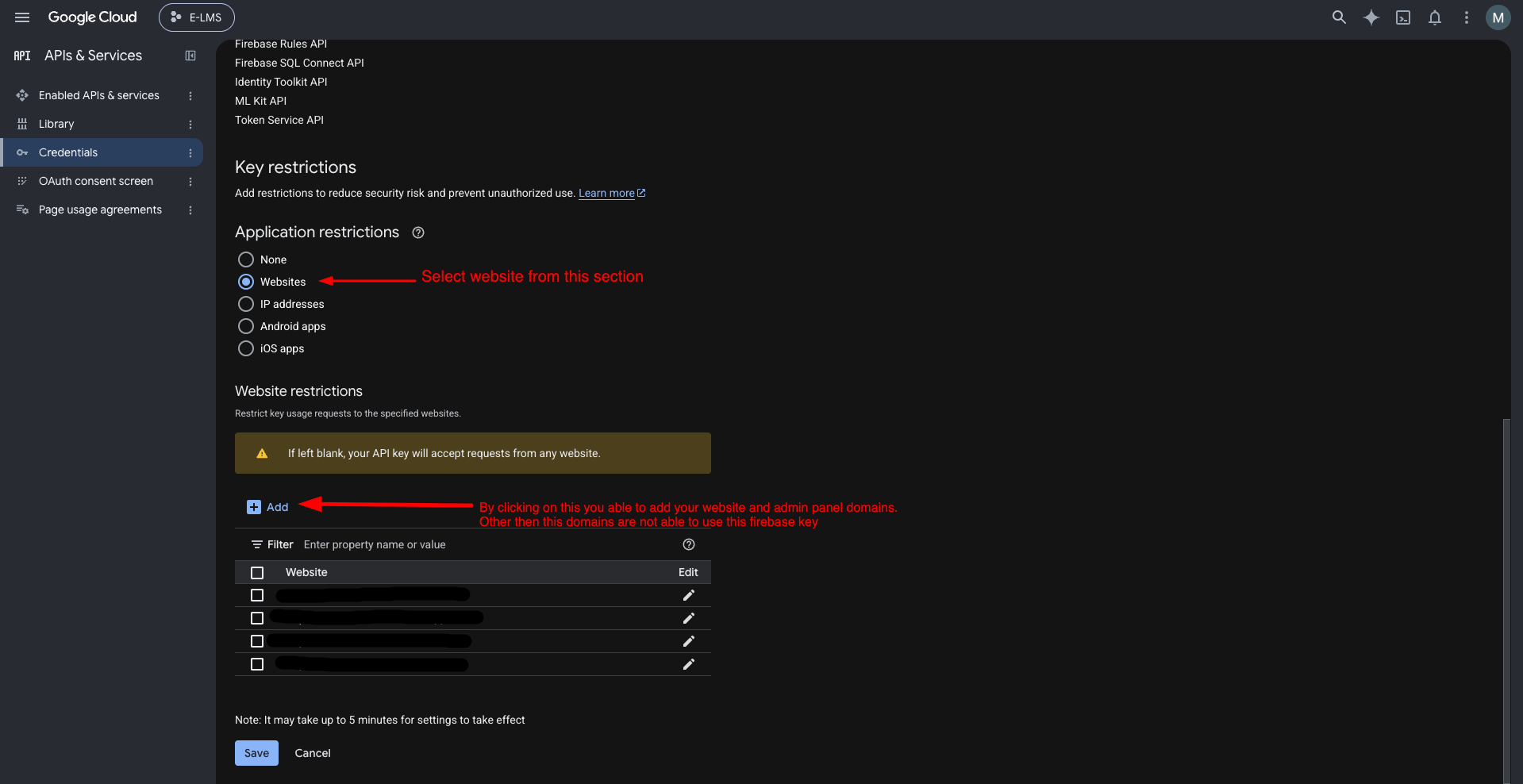Open the Gemini sparkle assistant icon
Viewport: 1523px width, 784px height.
[x=1371, y=17]
